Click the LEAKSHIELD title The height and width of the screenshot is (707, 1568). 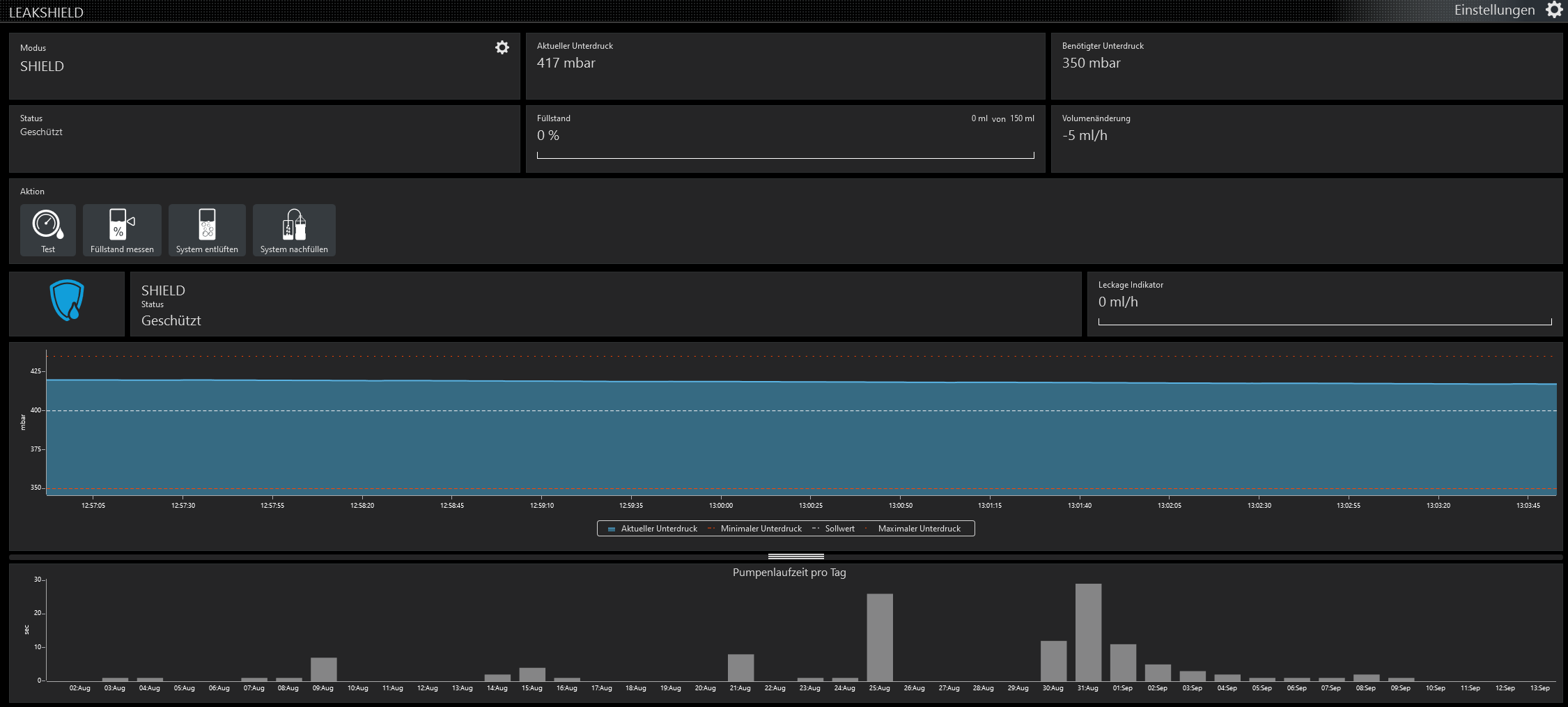pos(46,13)
